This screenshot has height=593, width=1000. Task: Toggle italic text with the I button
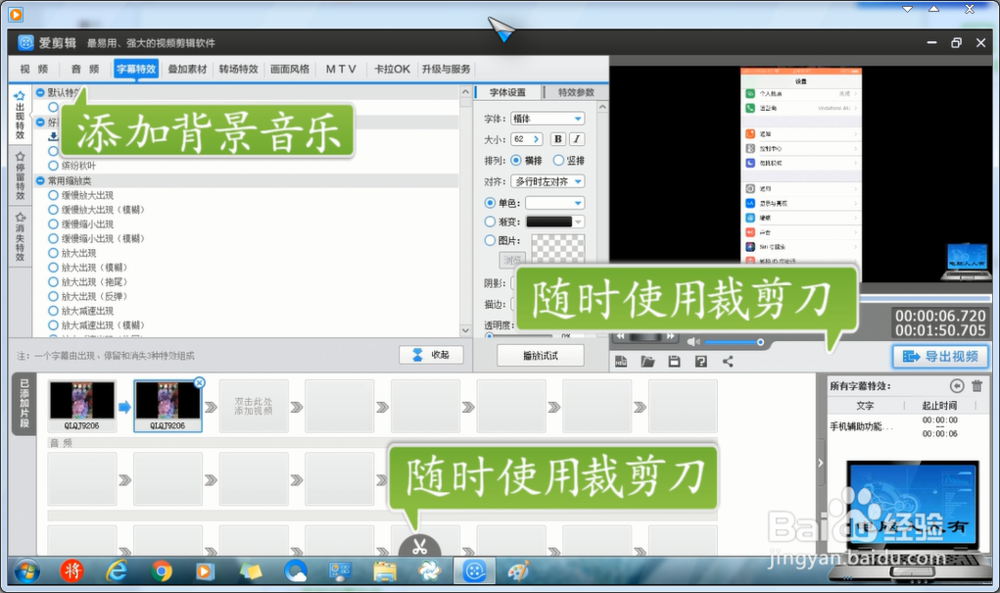[577, 139]
